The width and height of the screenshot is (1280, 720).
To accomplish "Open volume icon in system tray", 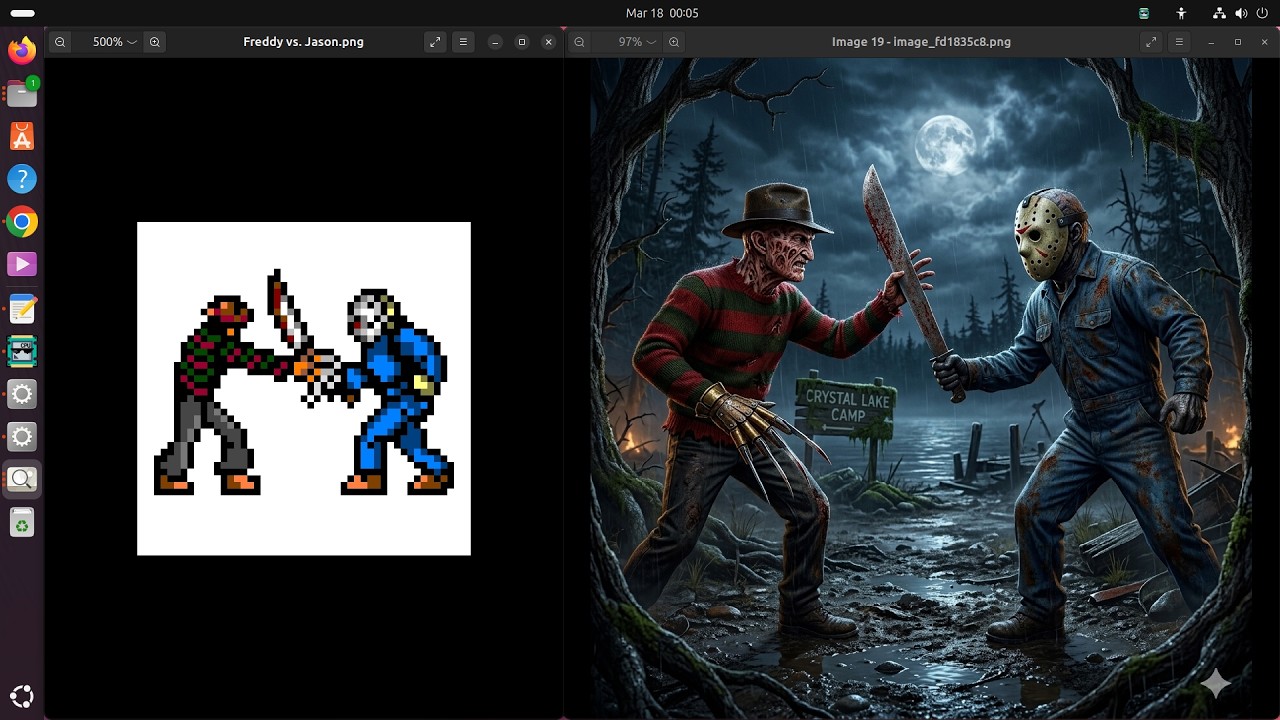I will pyautogui.click(x=1241, y=13).
